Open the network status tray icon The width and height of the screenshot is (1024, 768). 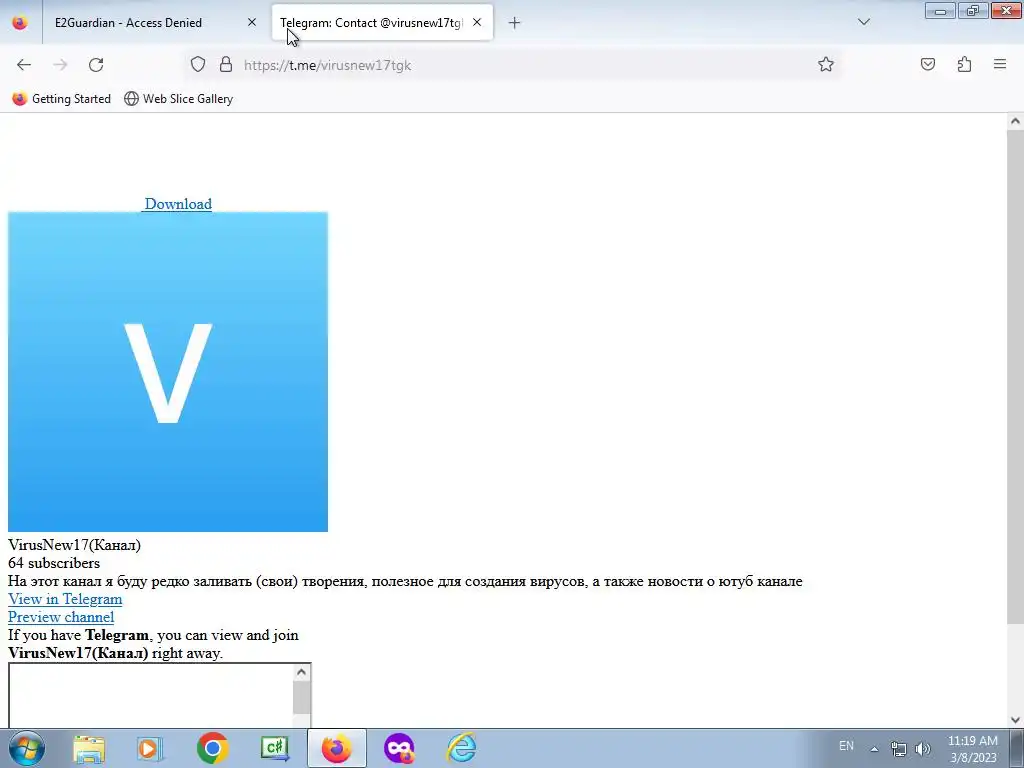[899, 749]
